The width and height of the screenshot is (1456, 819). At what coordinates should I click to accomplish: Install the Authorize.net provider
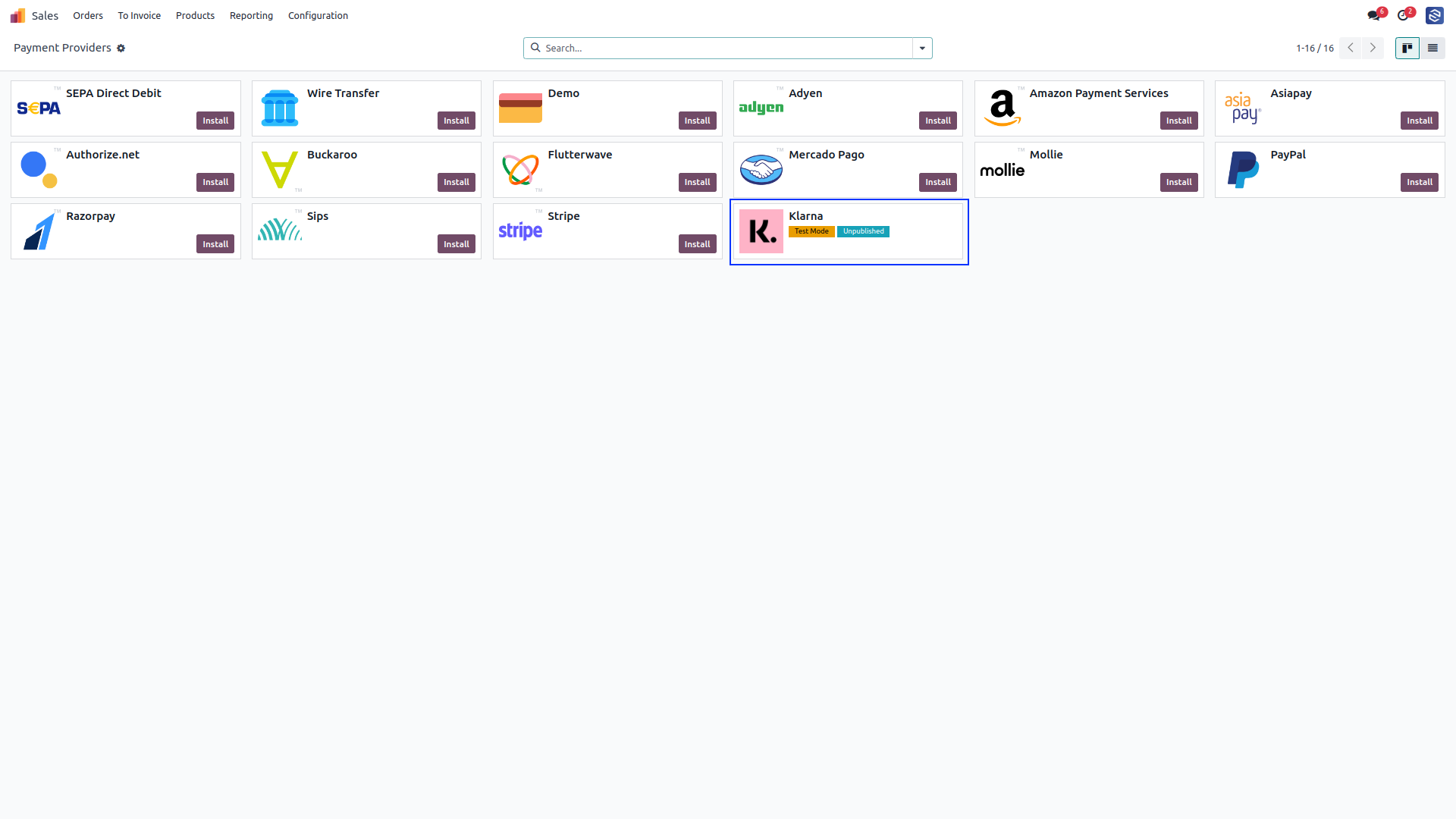(x=215, y=182)
